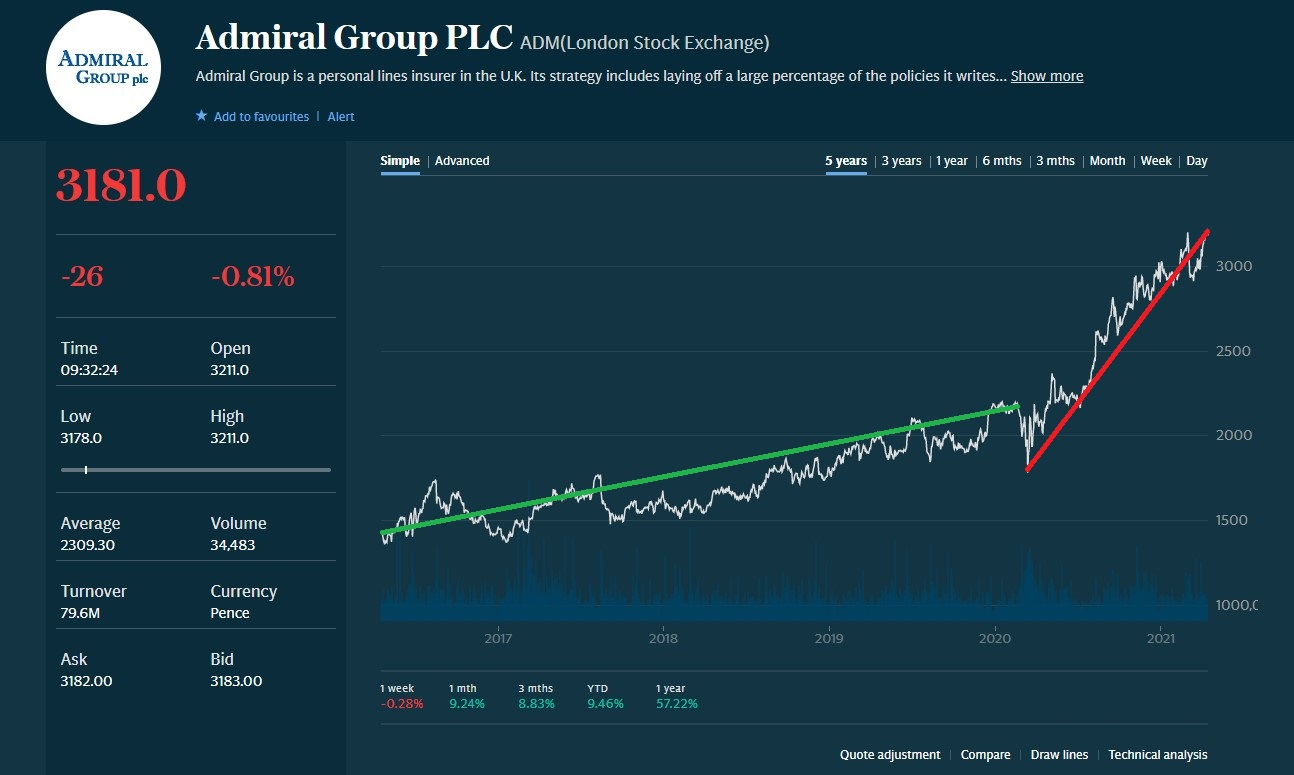Switch to the Day chart range
This screenshot has height=775, width=1294.
1197,161
